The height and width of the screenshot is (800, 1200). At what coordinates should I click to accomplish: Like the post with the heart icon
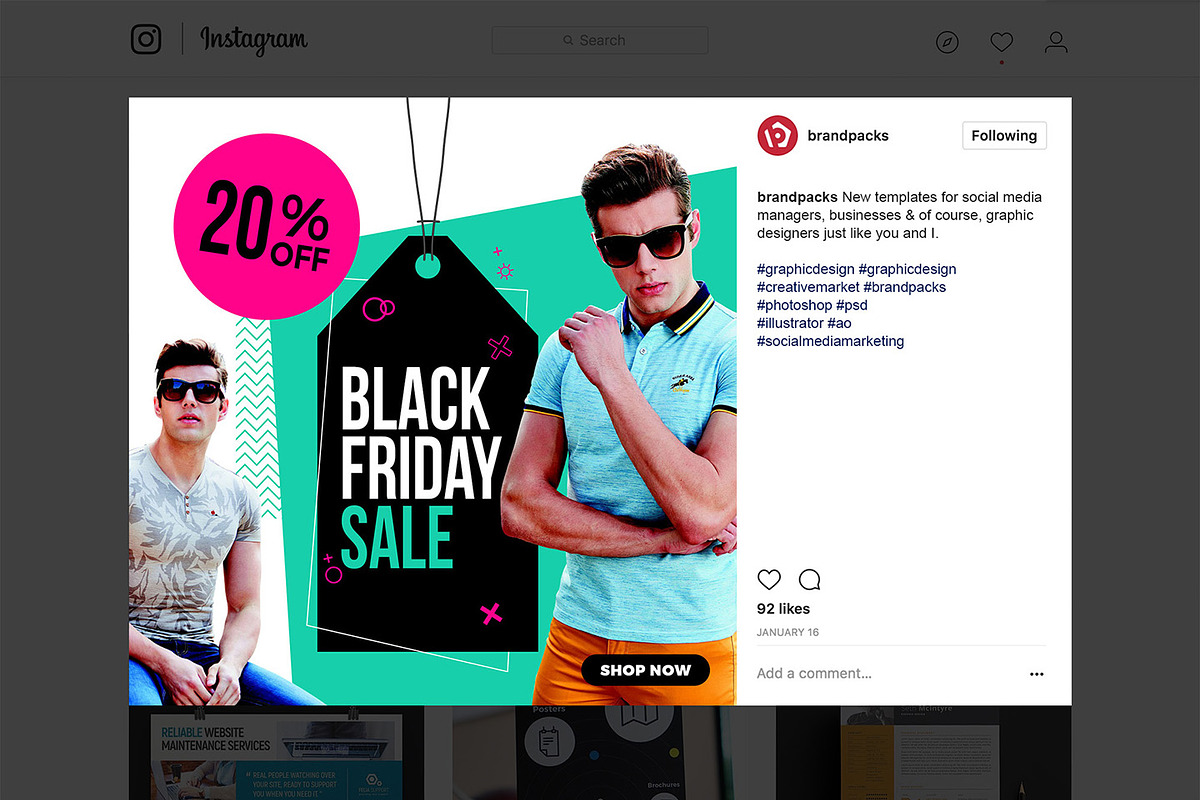tap(769, 579)
